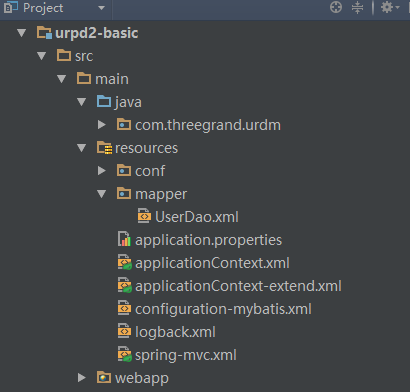Screen dimensions: 410x392
Task: Select the main folder name
Action: (x=112, y=79)
